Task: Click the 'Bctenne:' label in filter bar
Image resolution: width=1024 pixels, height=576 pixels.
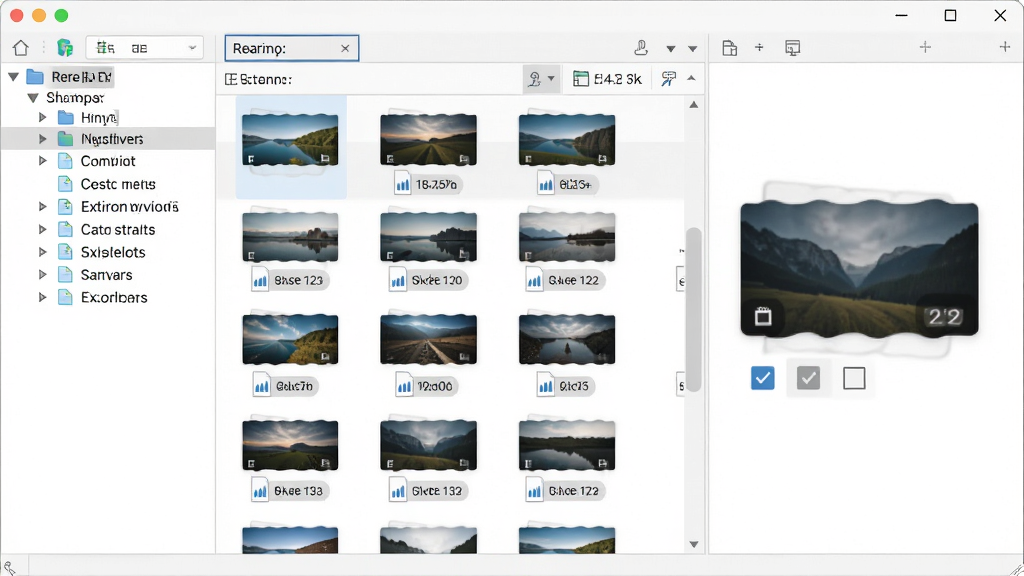Action: 266,79
